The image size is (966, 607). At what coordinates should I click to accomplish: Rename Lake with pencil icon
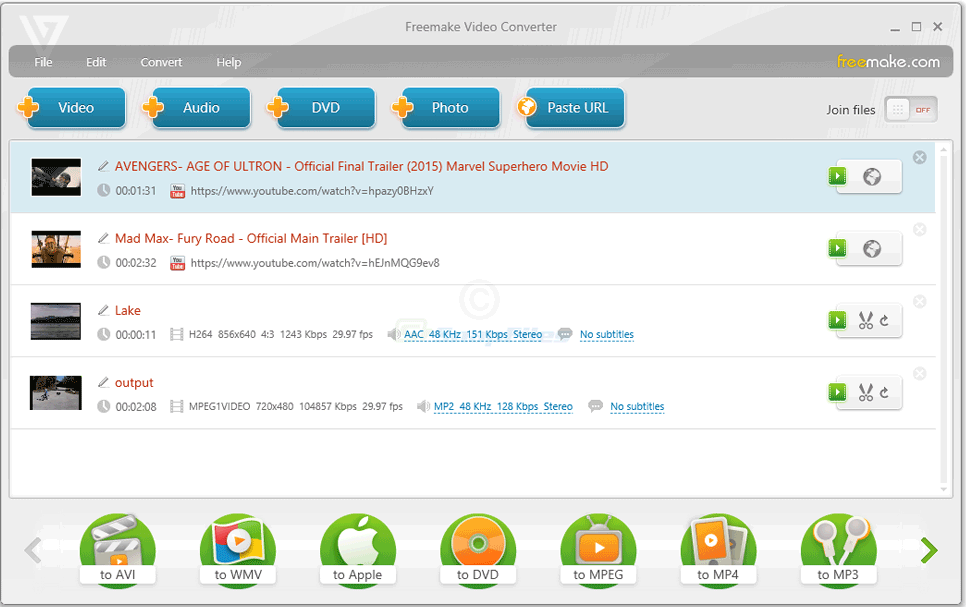click(x=104, y=310)
